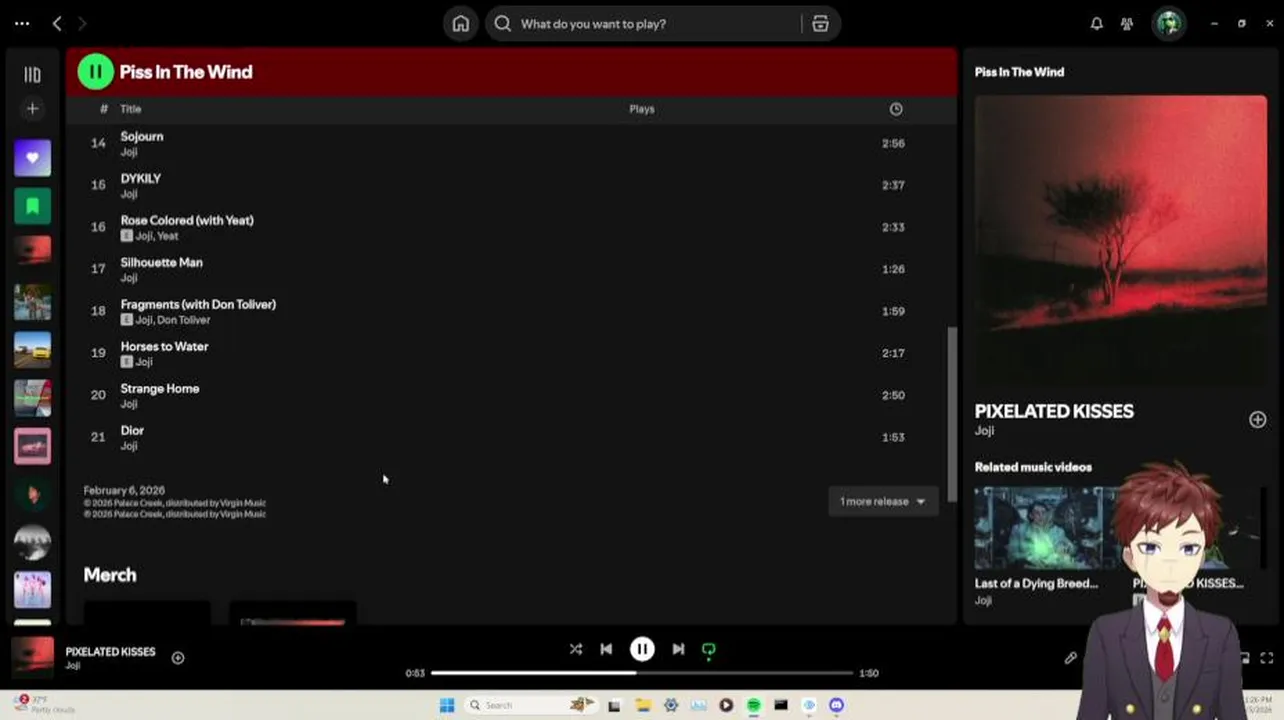1284x720 pixels.
Task: Open the three-dot app menu
Action: pyautogui.click(x=22, y=23)
